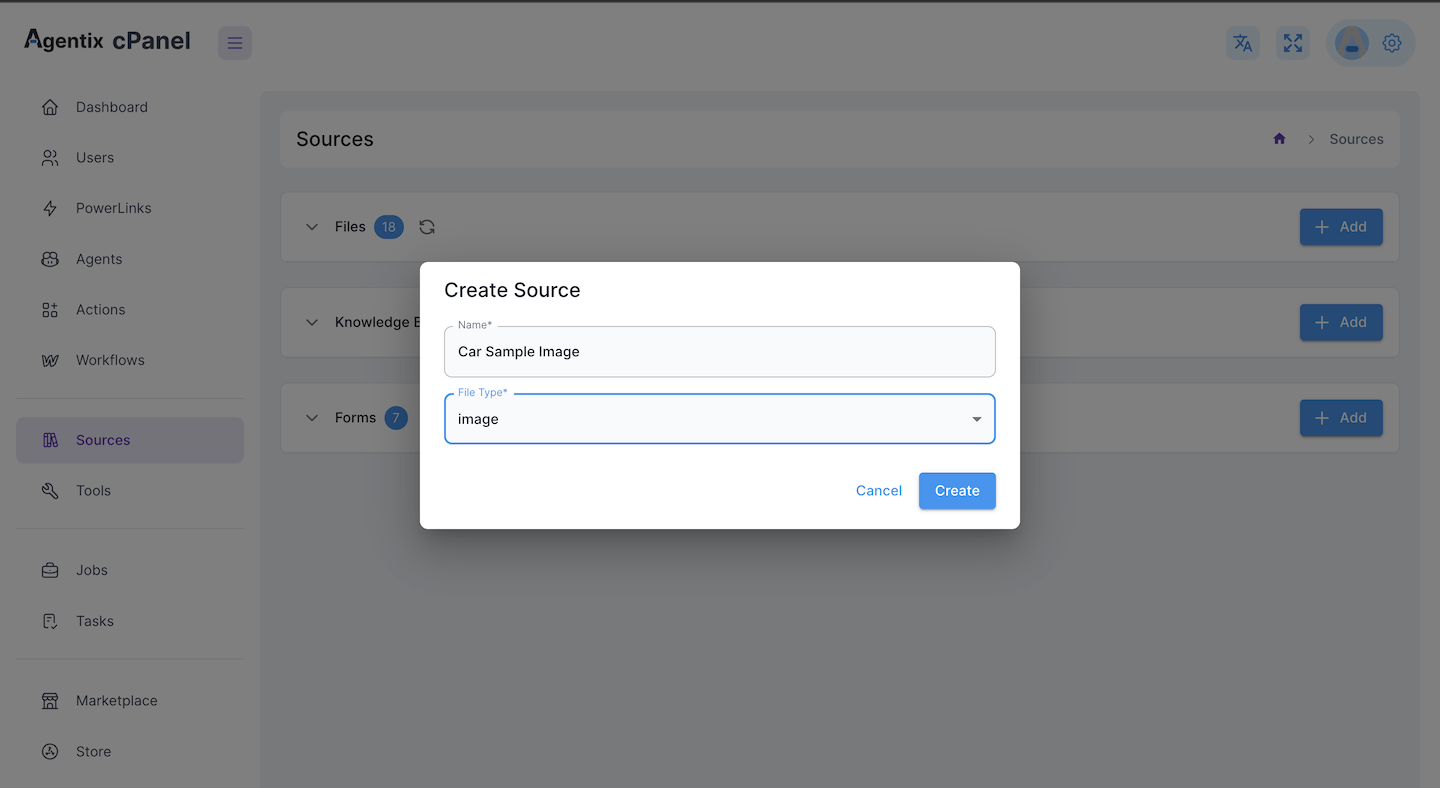Open the File Type dropdown

(976, 419)
